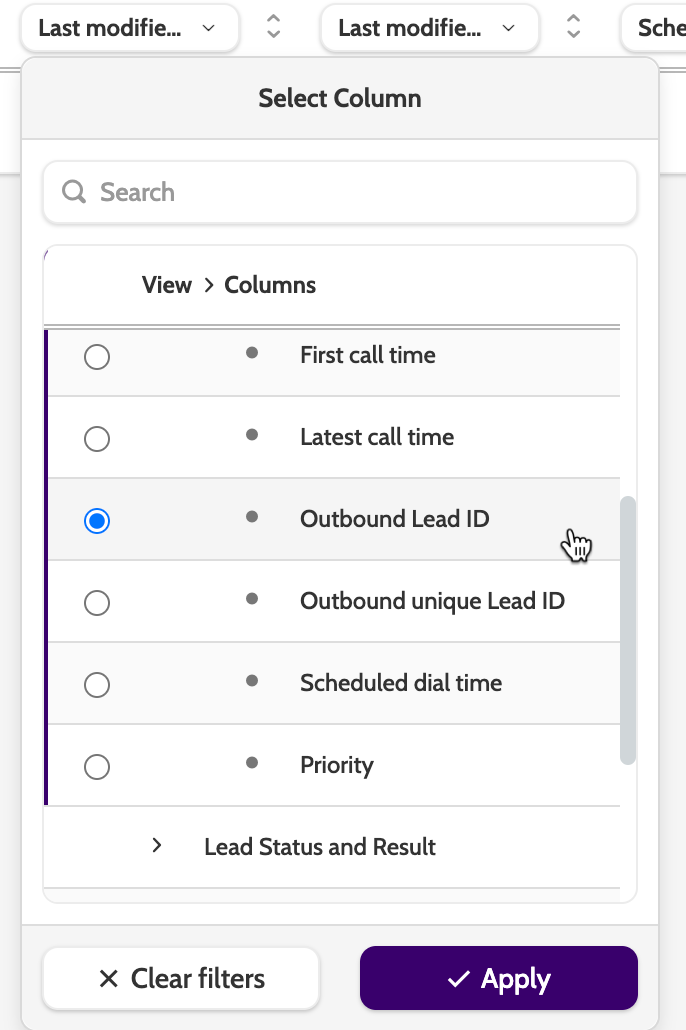Select the Outbound unique Lead ID radio

coord(97,603)
